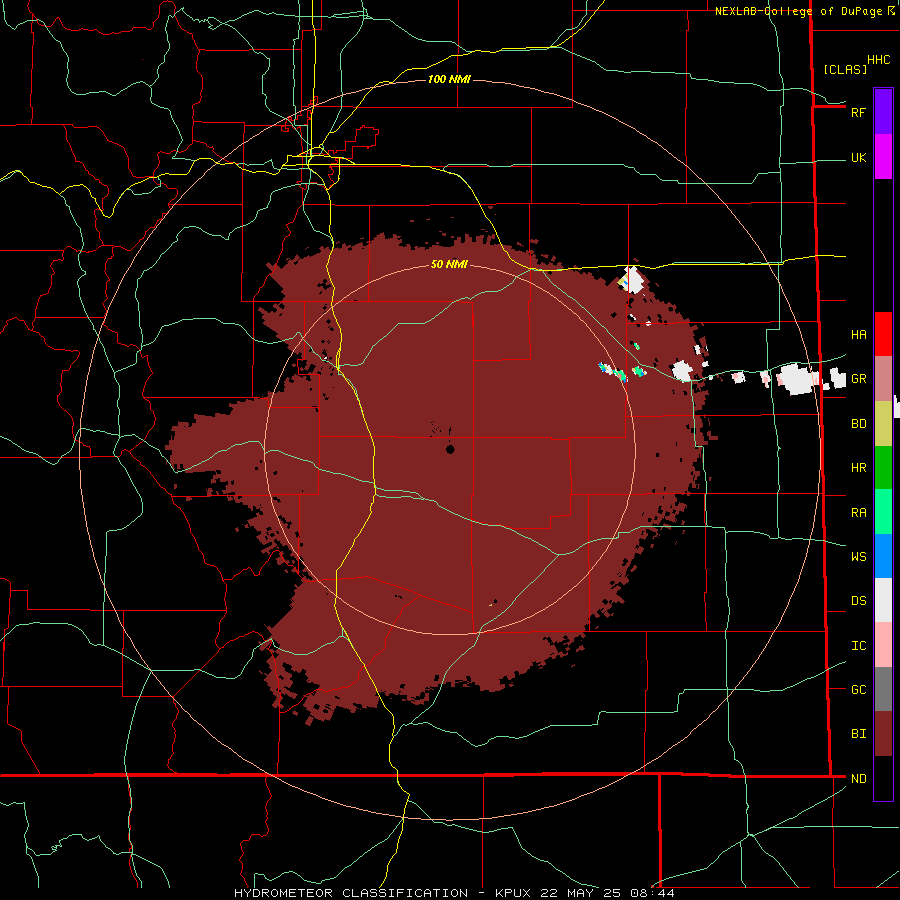This screenshot has height=900, width=900.
Task: Click the UK legend label
Action: pos(858,157)
